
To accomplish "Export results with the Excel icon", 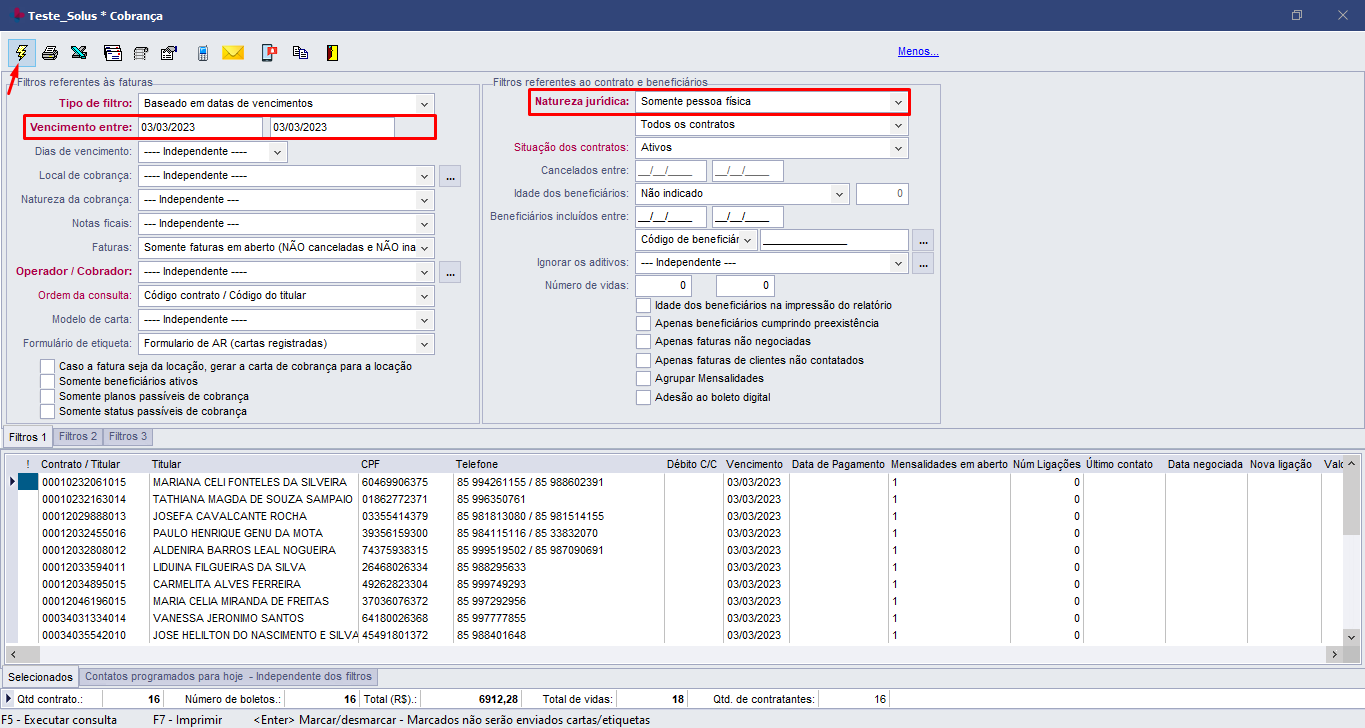I will [79, 53].
